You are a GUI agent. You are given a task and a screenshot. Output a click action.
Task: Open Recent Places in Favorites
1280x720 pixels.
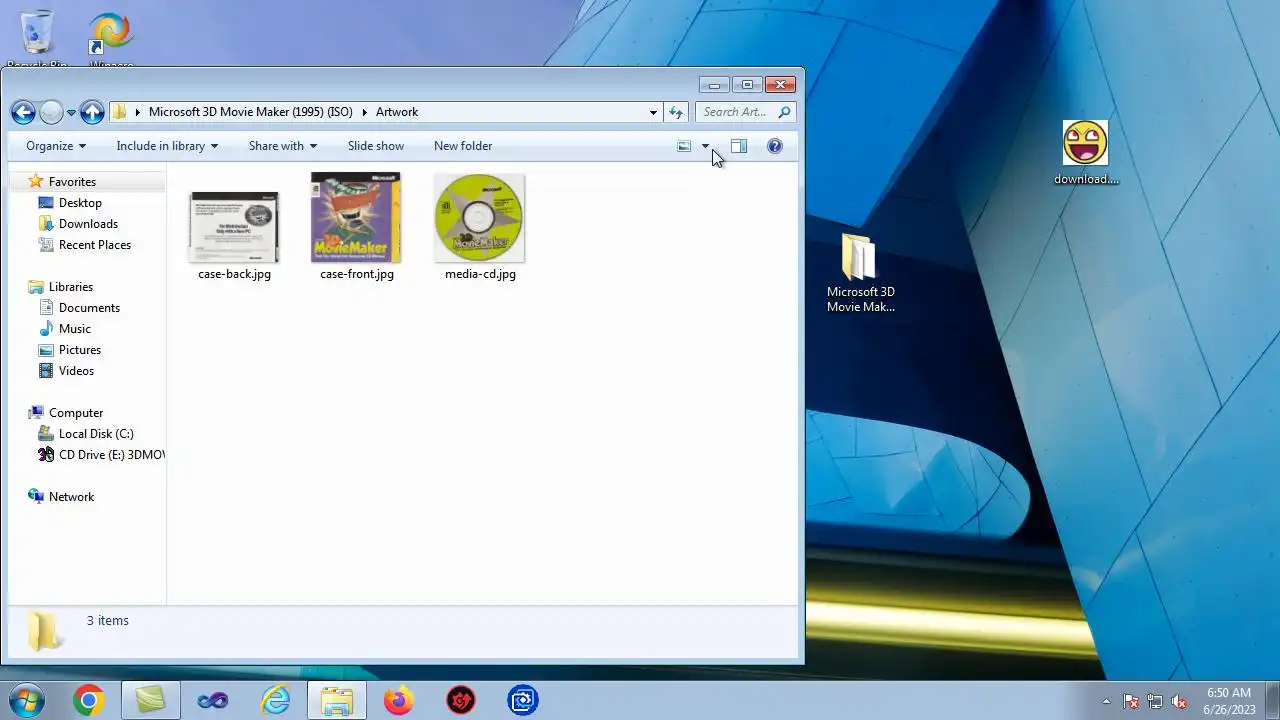pos(94,245)
